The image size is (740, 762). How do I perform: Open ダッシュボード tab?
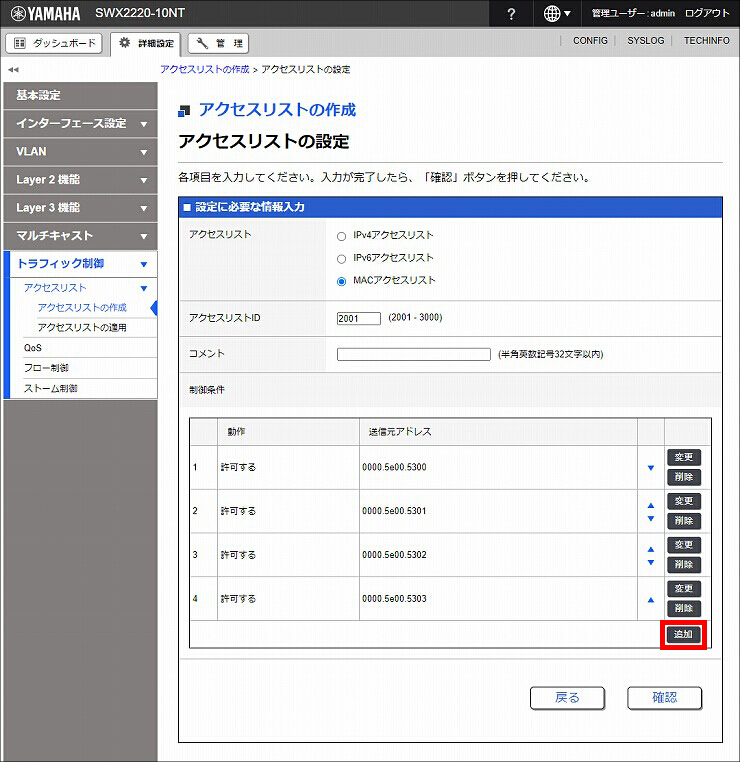(54, 43)
